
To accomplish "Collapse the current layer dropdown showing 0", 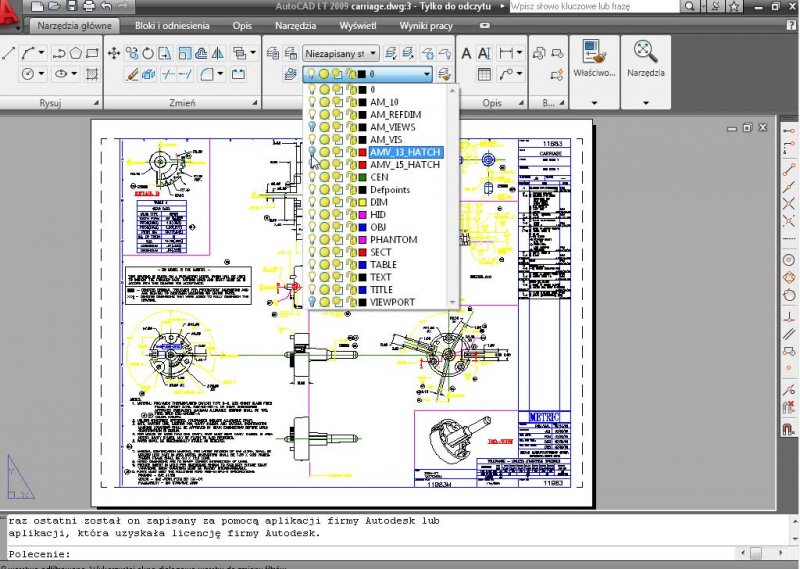I will 427,74.
